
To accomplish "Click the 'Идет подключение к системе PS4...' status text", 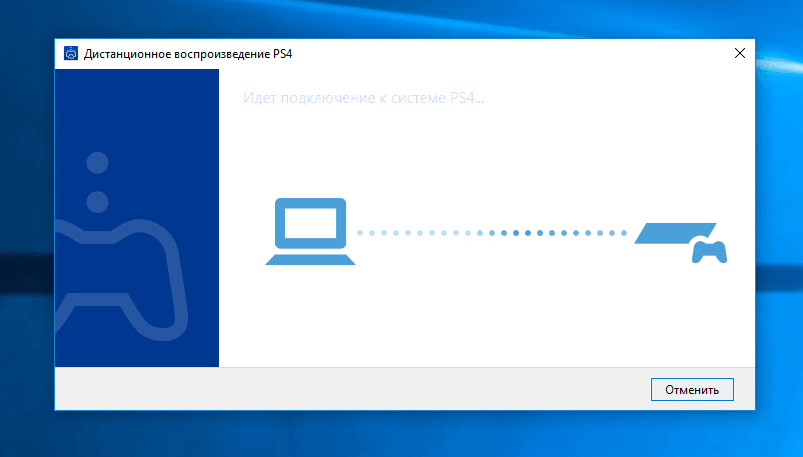I will tap(363, 98).
